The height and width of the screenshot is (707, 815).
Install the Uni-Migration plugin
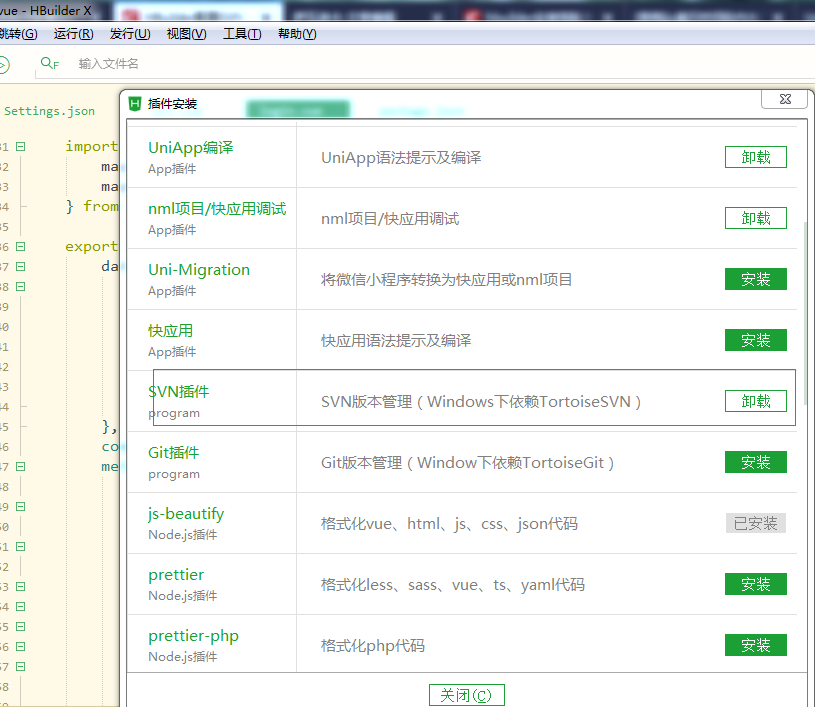(755, 279)
